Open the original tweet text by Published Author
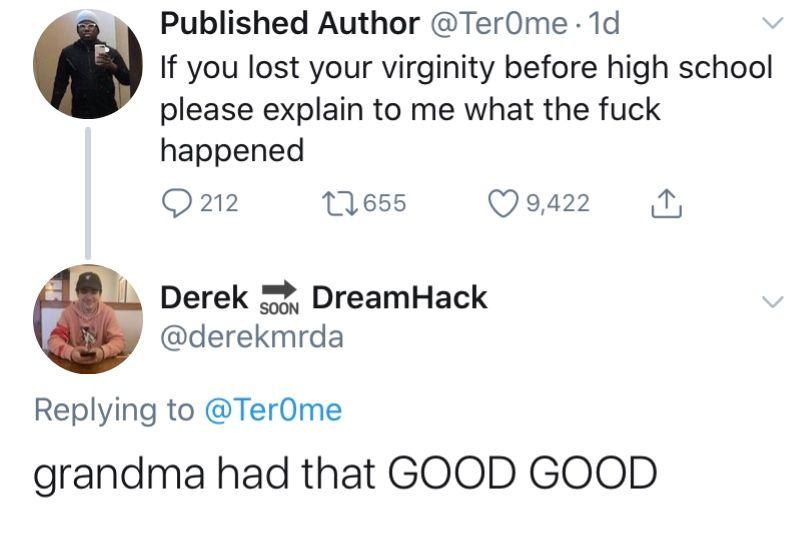Screen dimensions: 804x536 (x=466, y=109)
